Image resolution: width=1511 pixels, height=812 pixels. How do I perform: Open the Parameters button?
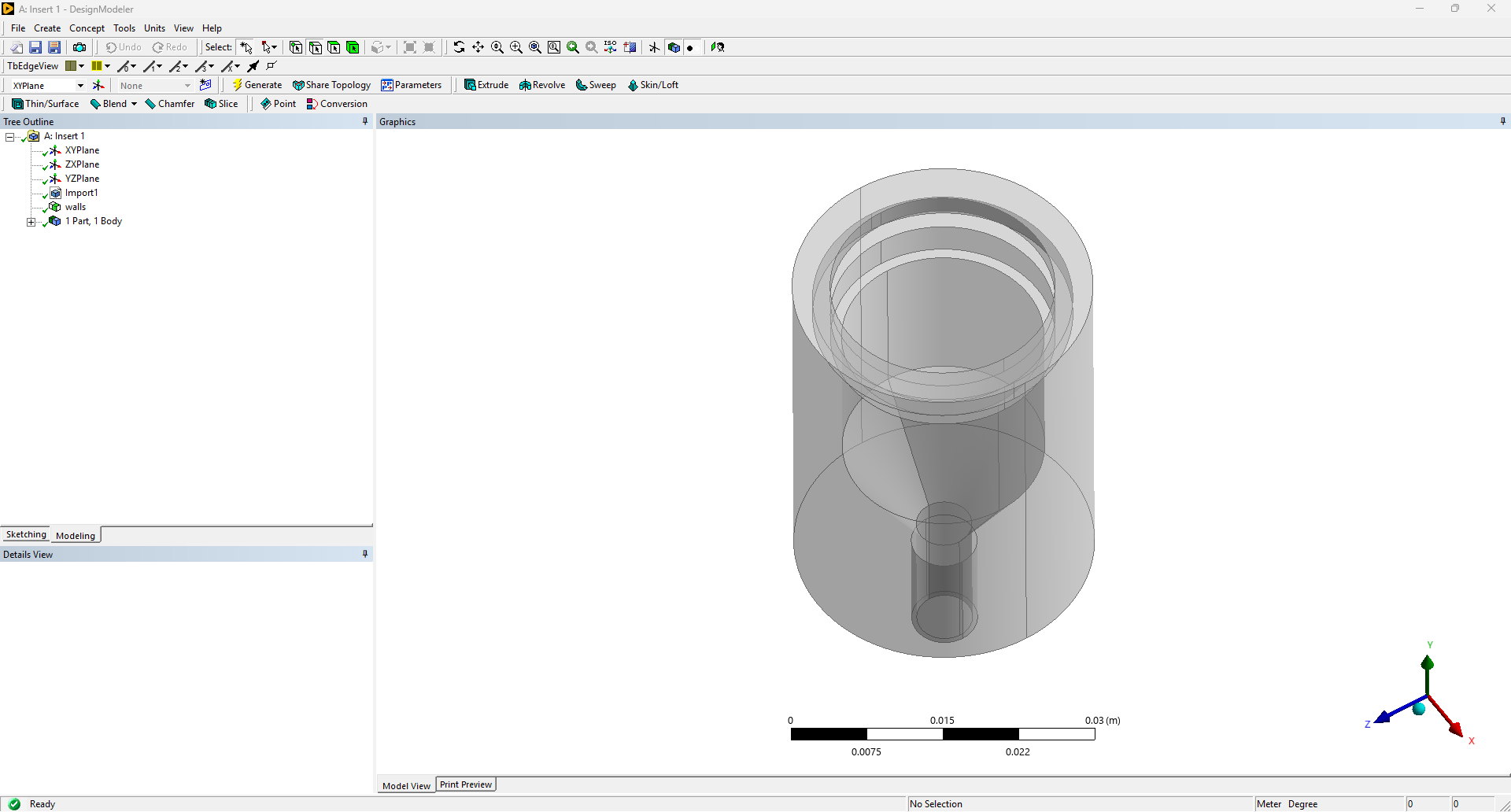click(412, 85)
